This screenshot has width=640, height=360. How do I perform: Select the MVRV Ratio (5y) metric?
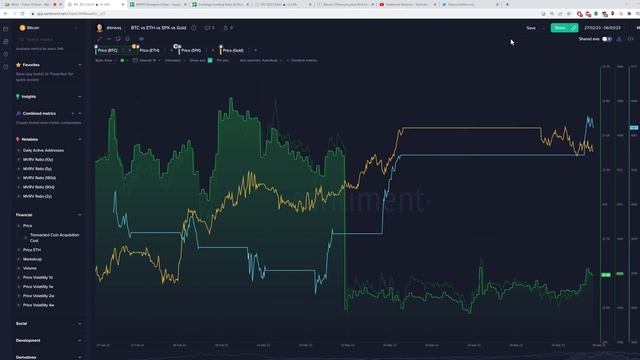click(37, 169)
